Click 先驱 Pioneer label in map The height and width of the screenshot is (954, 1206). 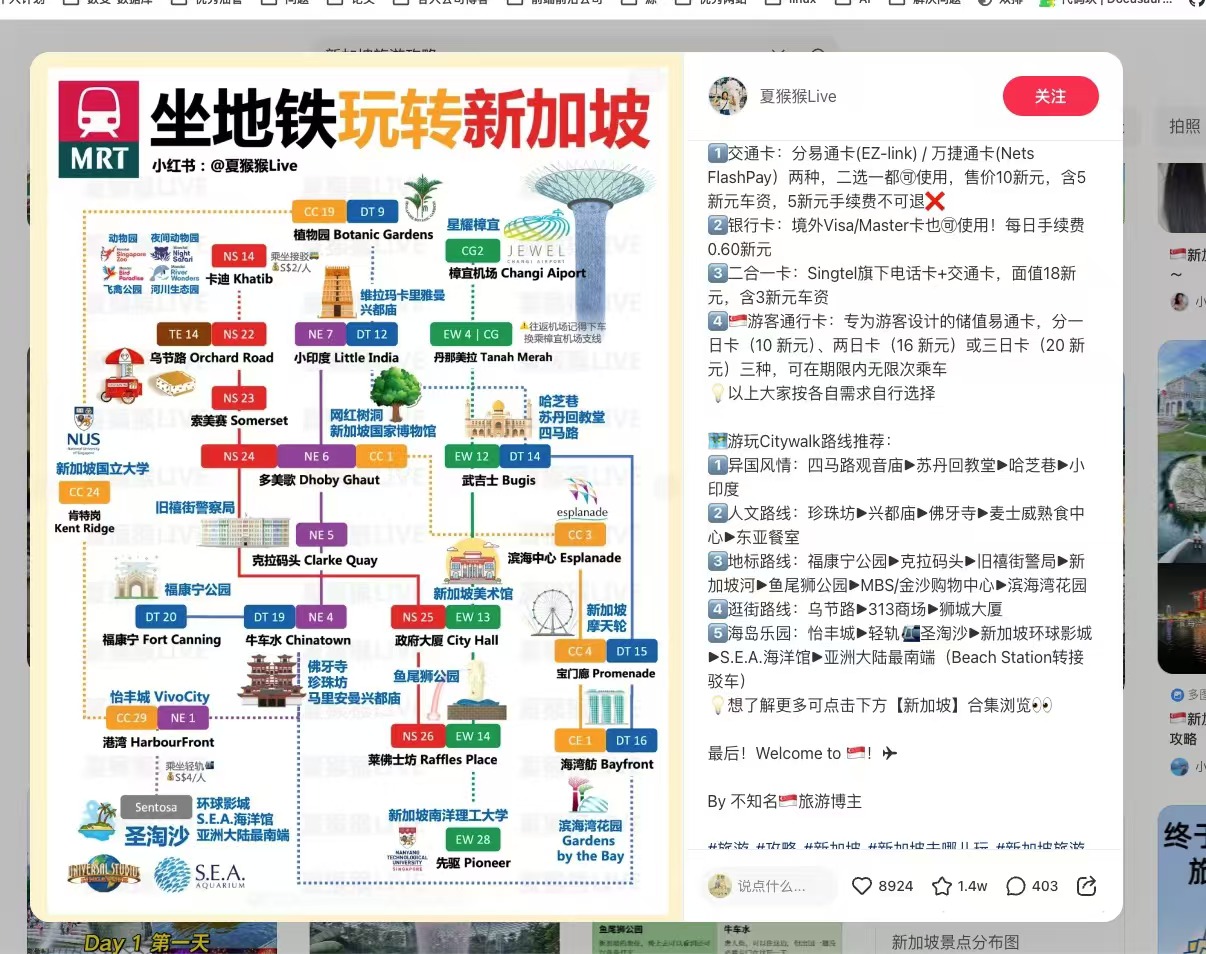point(473,863)
